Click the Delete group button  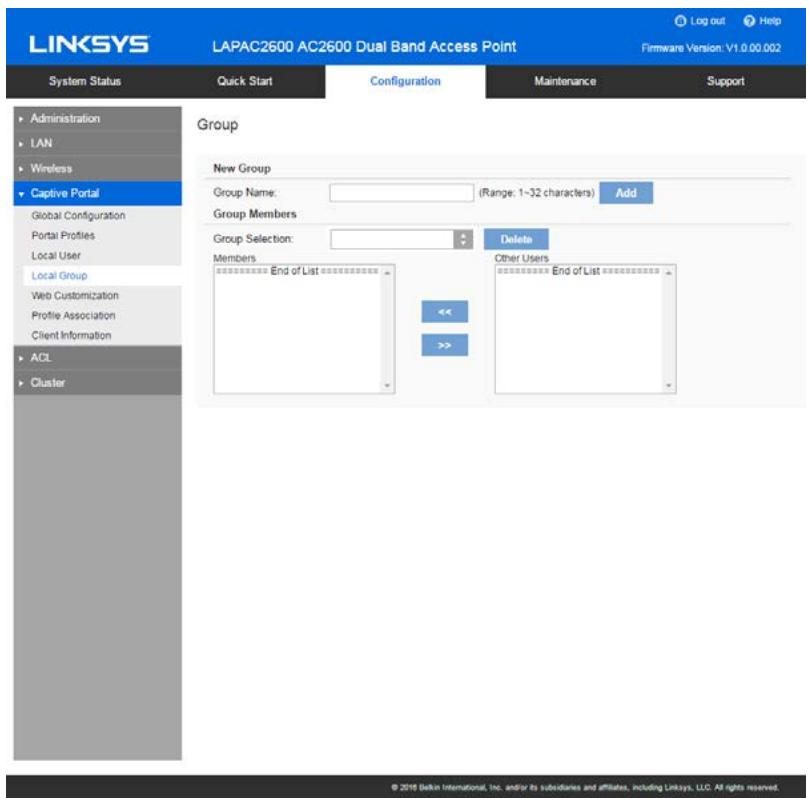pos(516,239)
